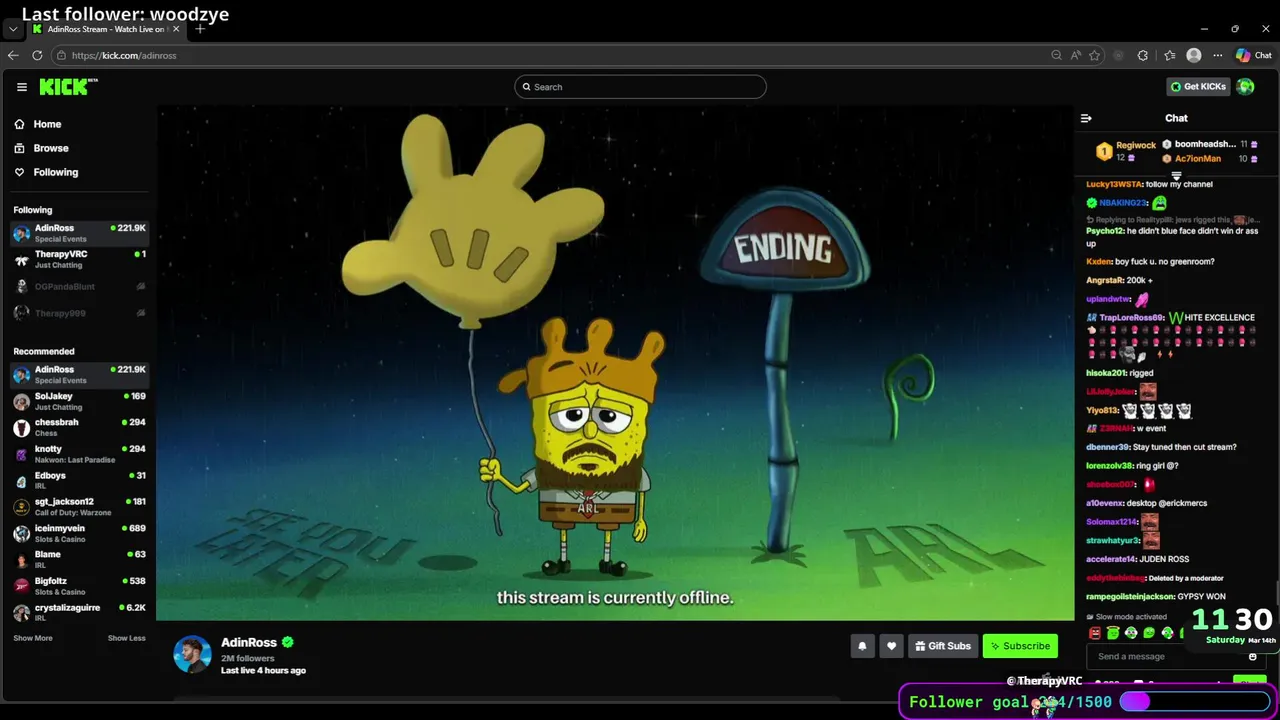The height and width of the screenshot is (720, 1280).
Task: Click the browser address bar URL
Action: coord(124,55)
